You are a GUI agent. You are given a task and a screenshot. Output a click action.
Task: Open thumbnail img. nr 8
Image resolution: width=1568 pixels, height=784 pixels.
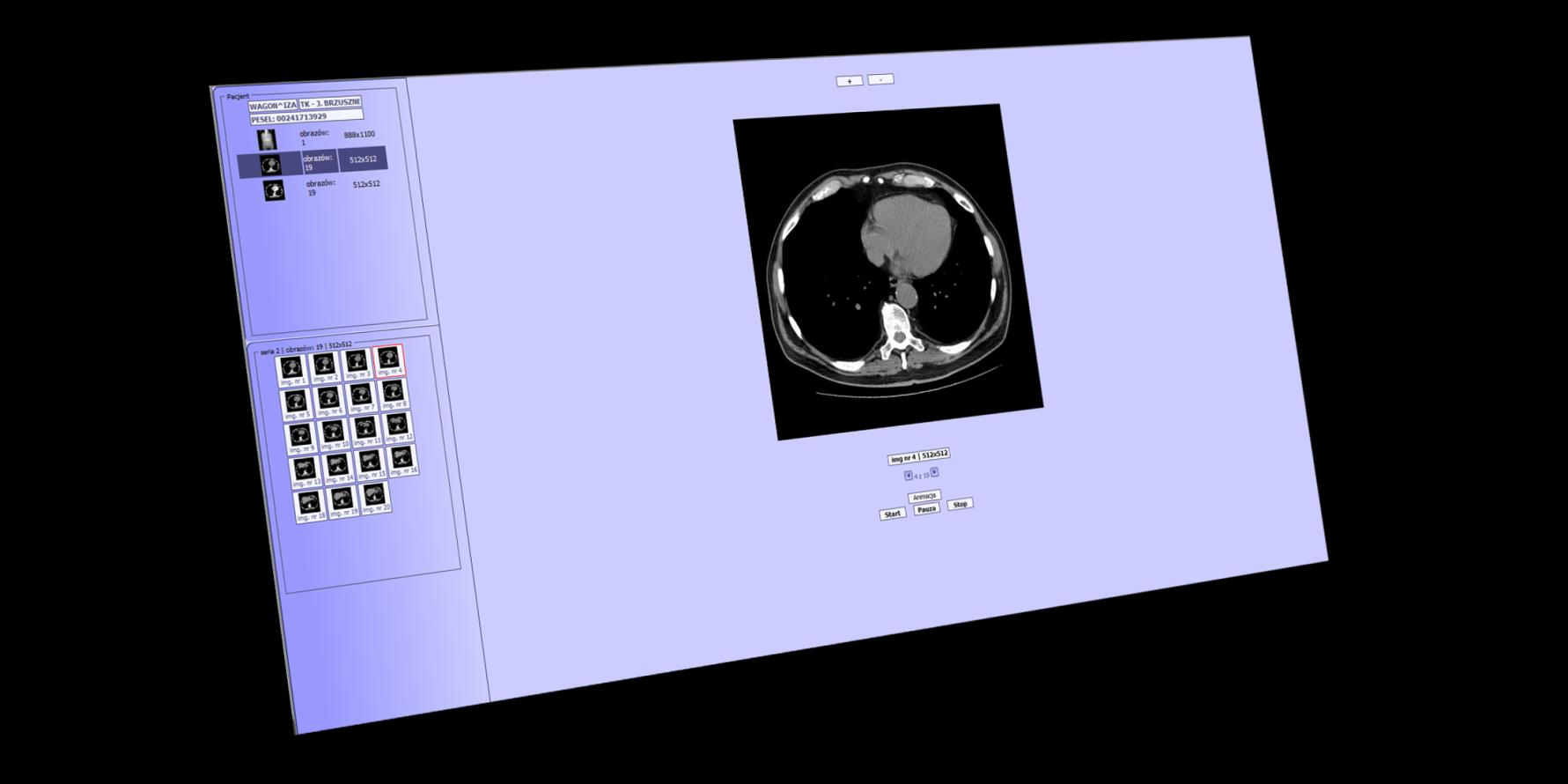[x=394, y=393]
